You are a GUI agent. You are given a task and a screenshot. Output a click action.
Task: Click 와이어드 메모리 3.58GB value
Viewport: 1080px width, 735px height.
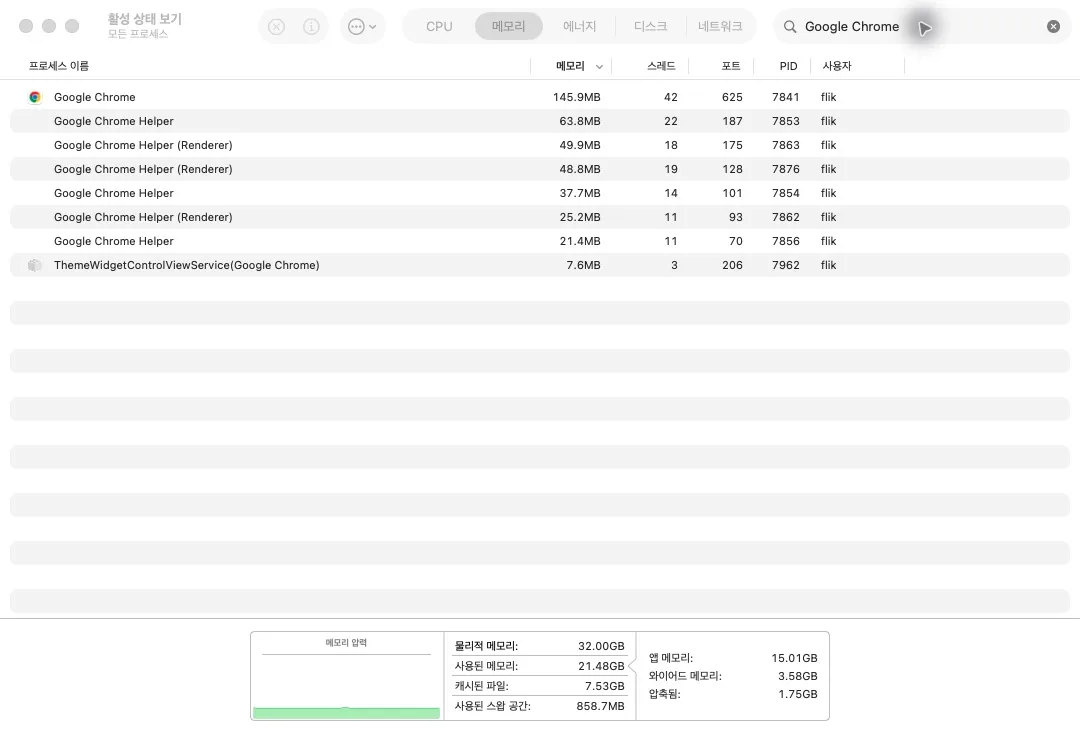coord(798,676)
